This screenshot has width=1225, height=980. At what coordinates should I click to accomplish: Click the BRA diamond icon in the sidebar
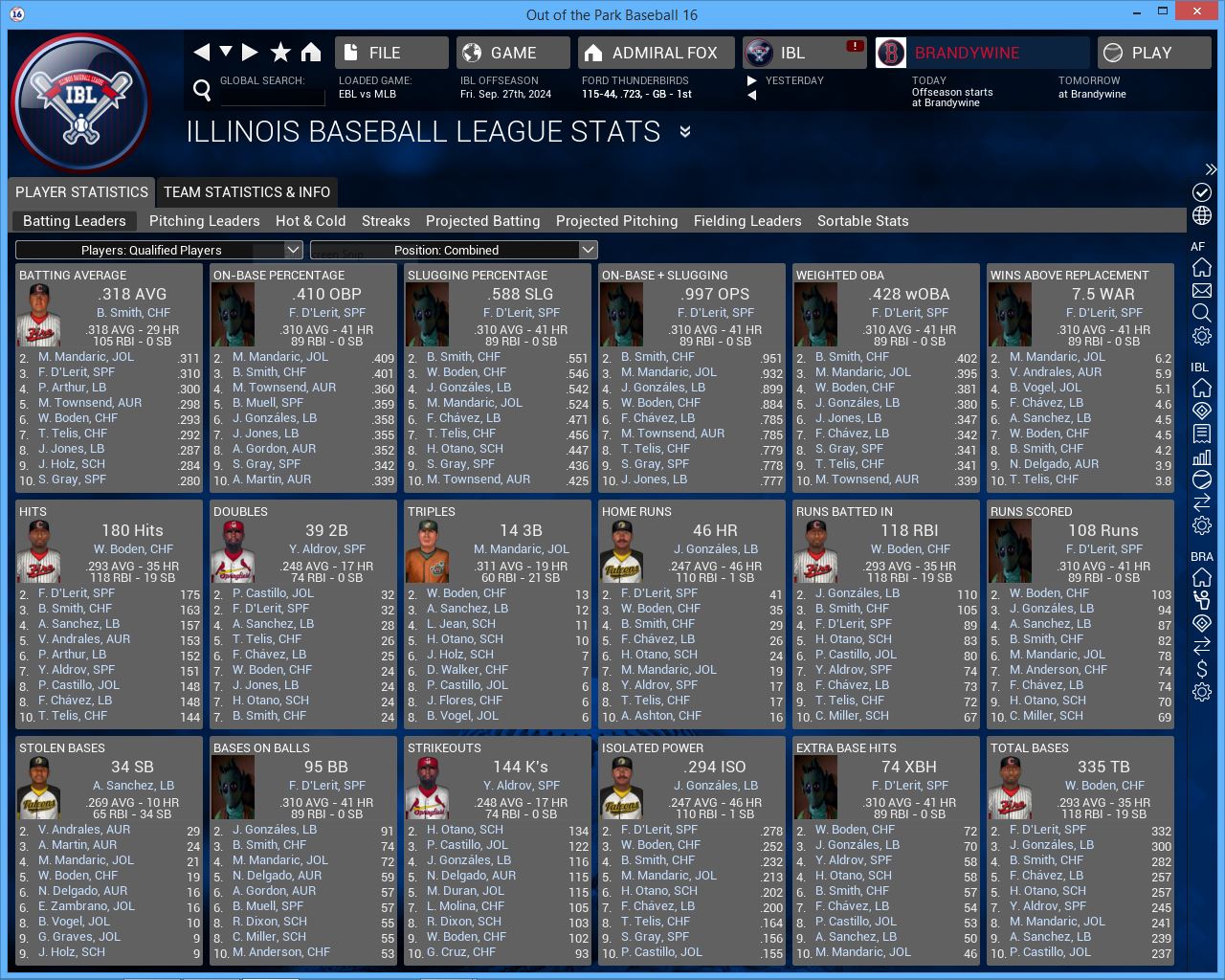(x=1202, y=623)
